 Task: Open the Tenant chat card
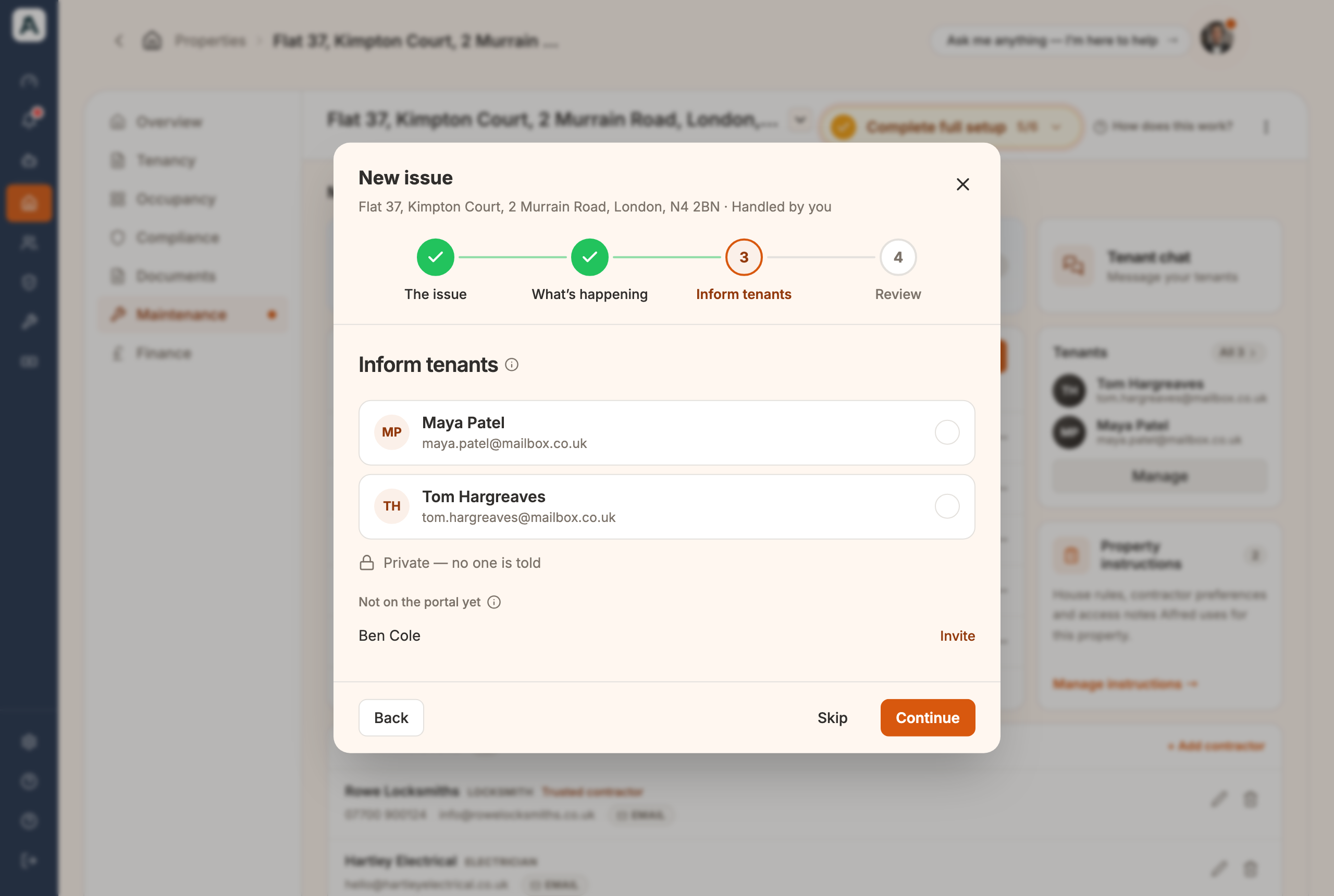point(1159,266)
